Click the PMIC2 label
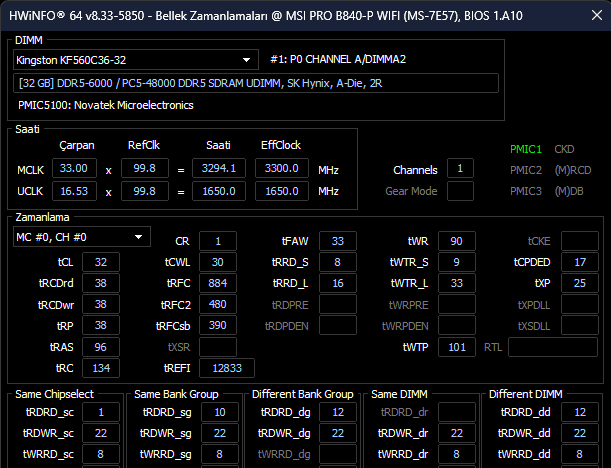 pyautogui.click(x=526, y=170)
